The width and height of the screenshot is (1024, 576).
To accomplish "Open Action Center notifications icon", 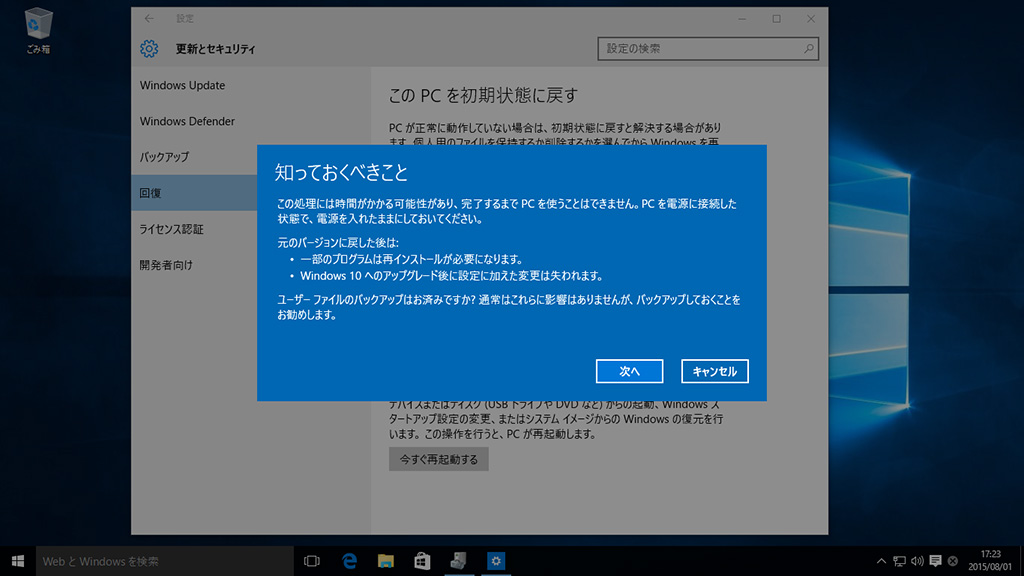I will pos(935,561).
